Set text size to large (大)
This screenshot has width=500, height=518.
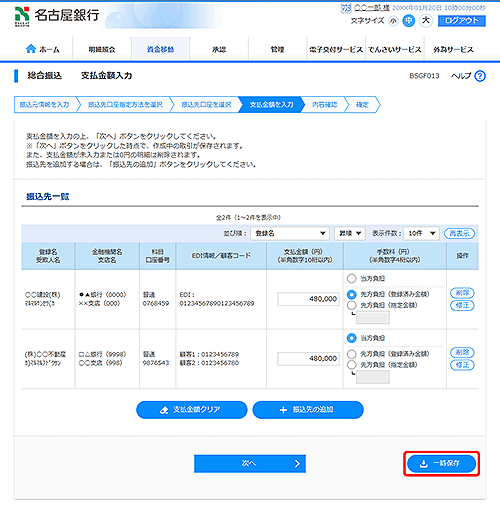coord(426,21)
